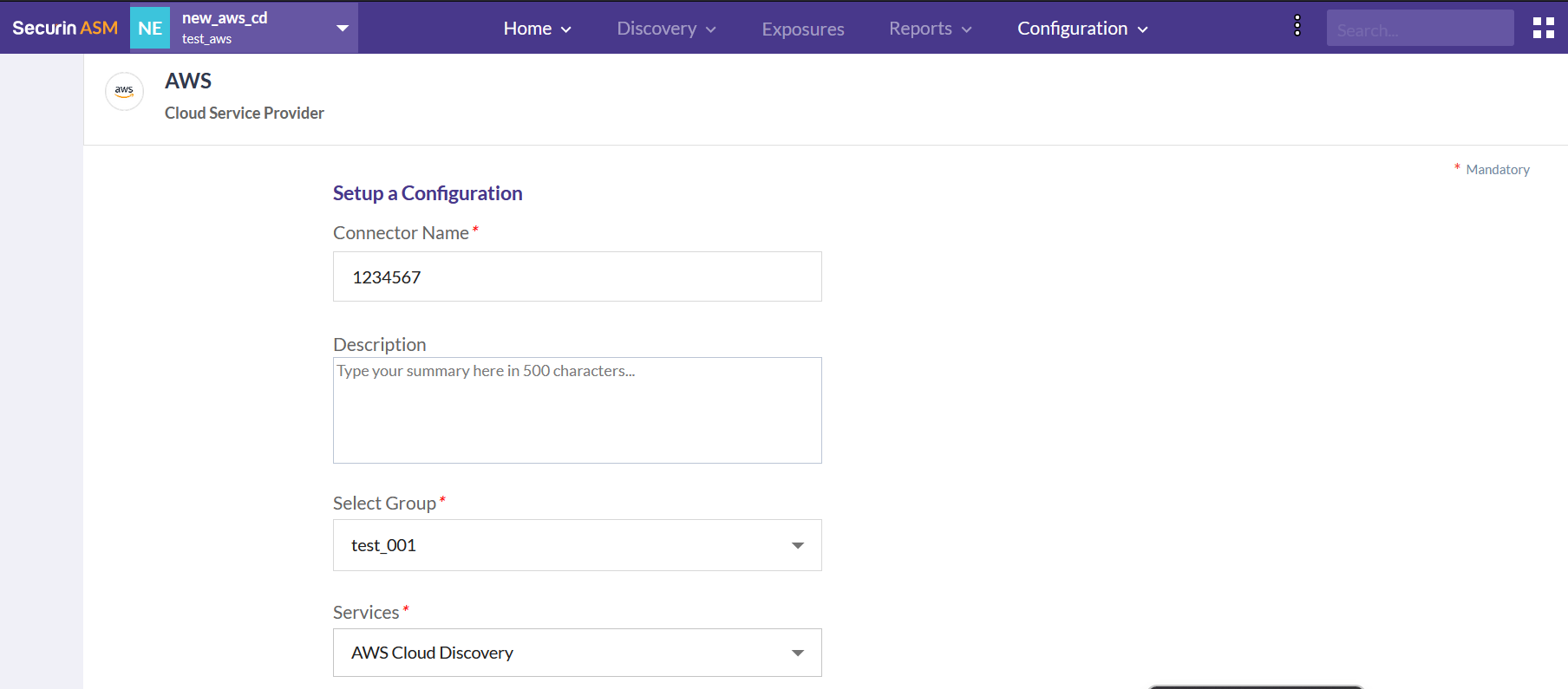
Task: Click the Setup a Configuration heading
Action: (x=428, y=193)
